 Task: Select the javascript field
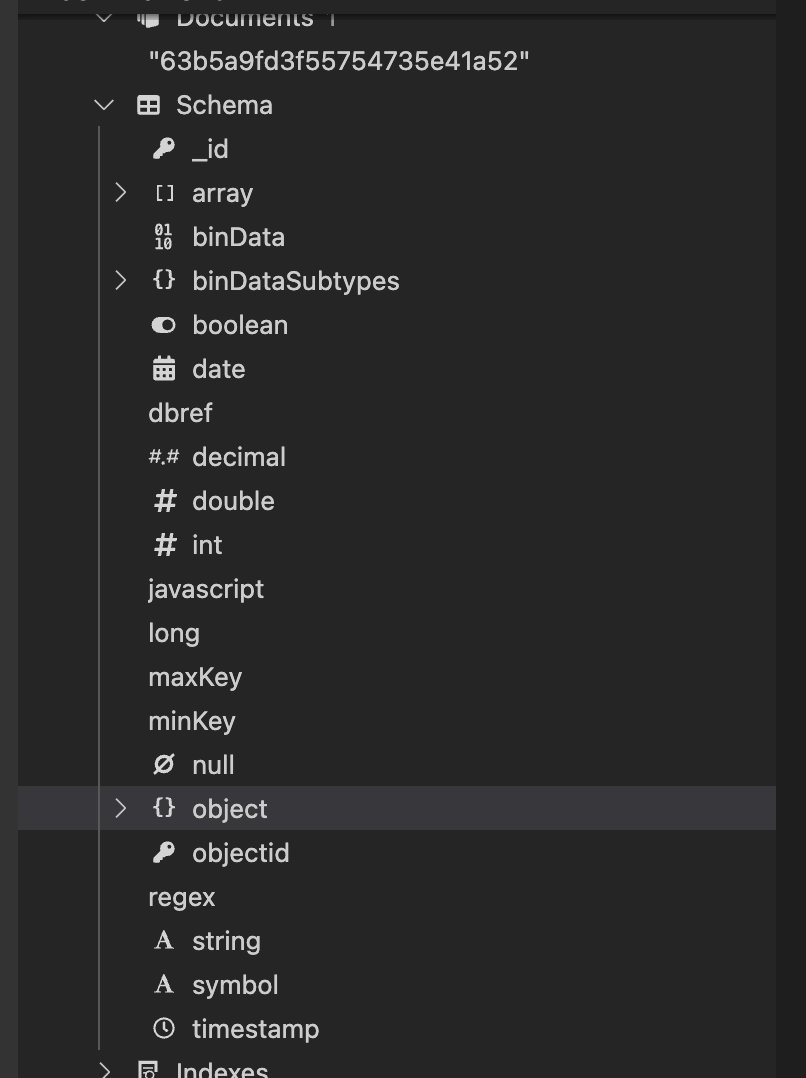[206, 589]
